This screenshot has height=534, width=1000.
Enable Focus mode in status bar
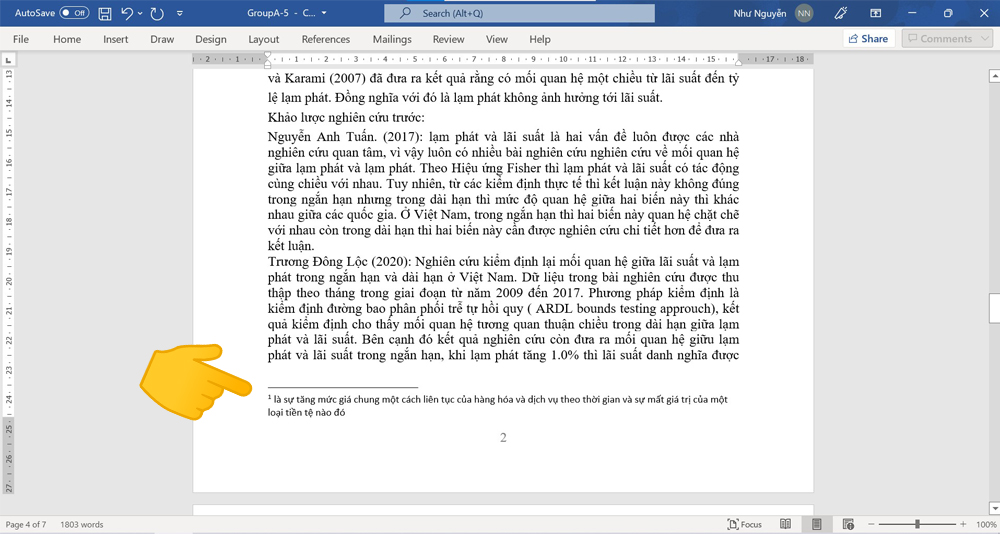point(743,524)
